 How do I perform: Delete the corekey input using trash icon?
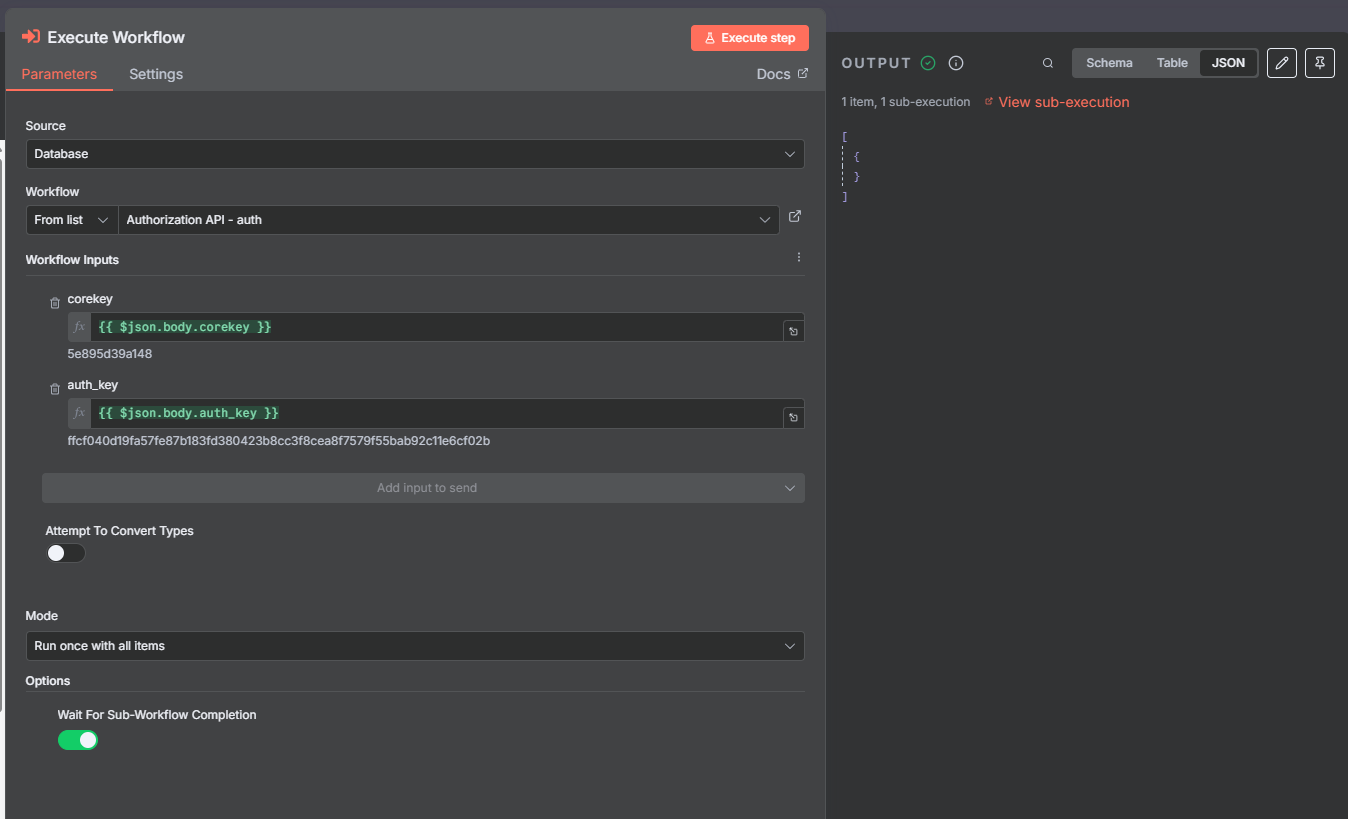[54, 302]
